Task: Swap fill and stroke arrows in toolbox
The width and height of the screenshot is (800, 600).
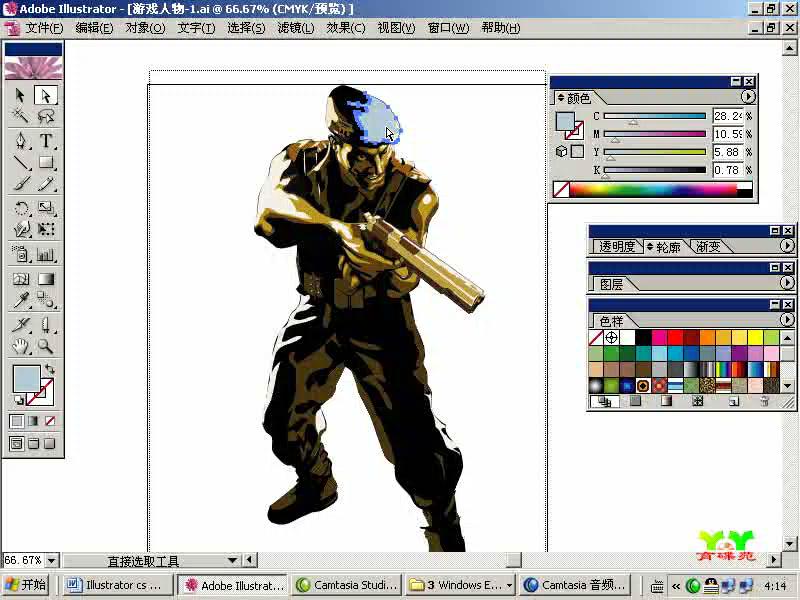Action: (49, 368)
